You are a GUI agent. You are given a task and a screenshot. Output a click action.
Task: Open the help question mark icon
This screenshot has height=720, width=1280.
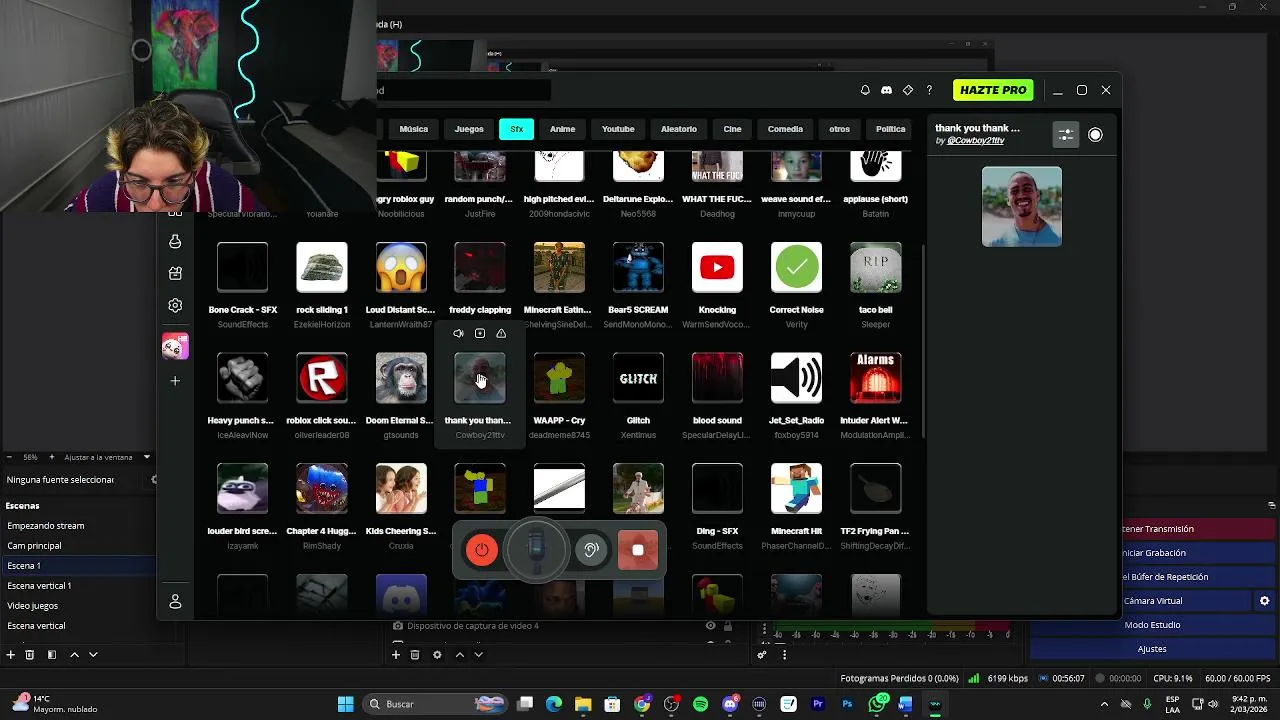coord(929,90)
